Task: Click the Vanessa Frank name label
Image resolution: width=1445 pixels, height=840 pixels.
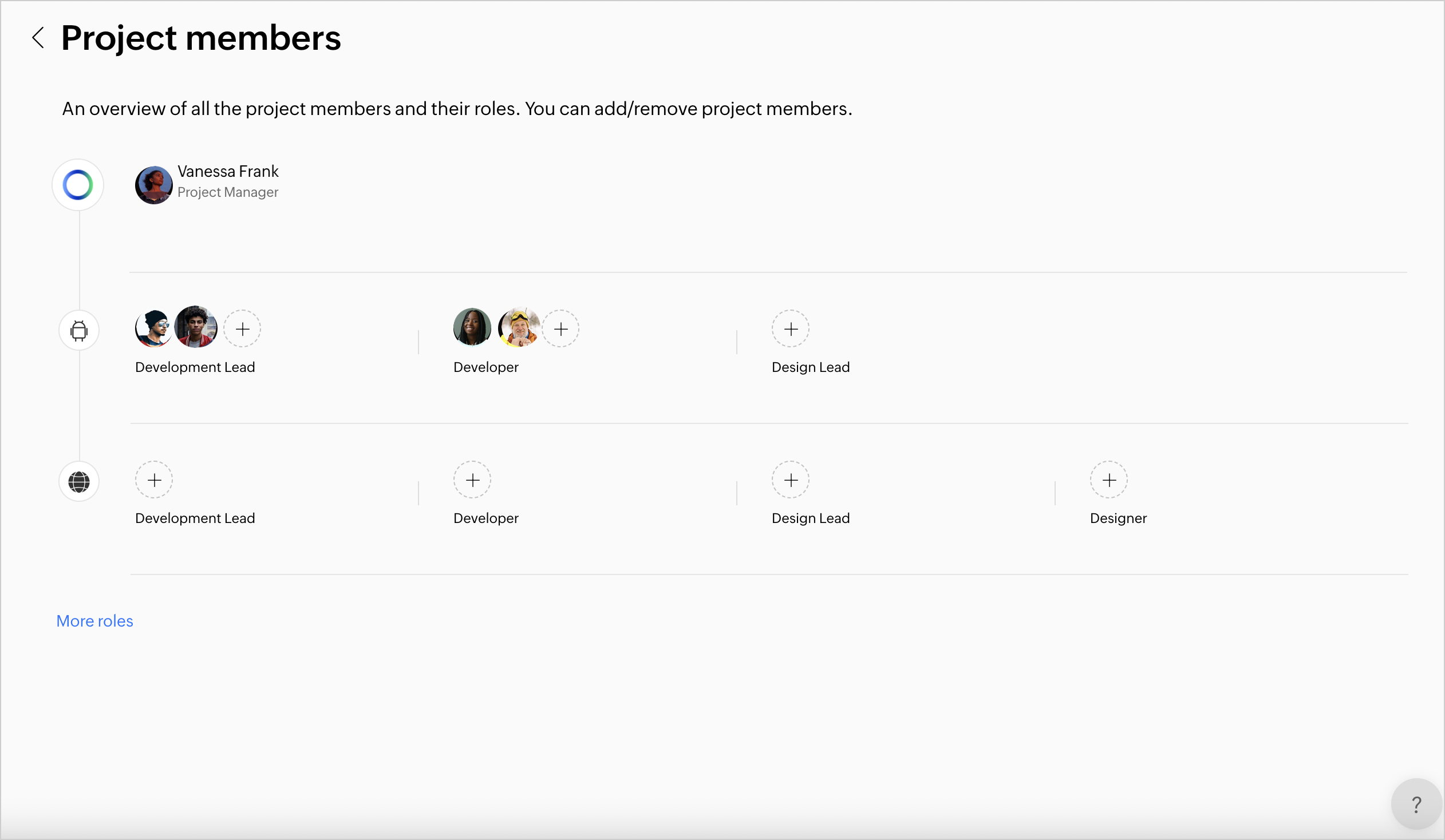Action: 228,171
